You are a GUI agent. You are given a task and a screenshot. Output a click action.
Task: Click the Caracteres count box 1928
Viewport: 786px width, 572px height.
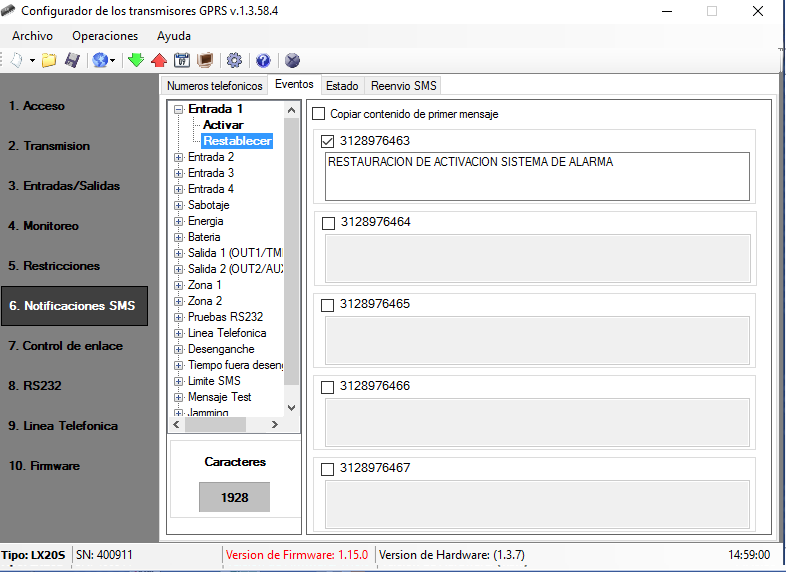235,497
